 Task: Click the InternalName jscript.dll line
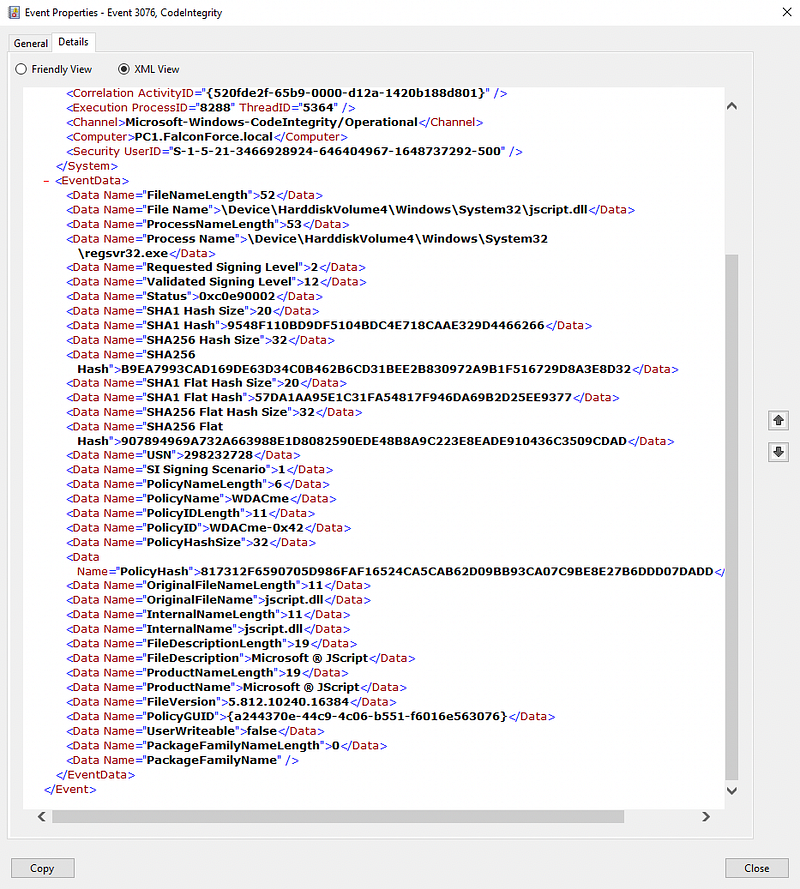pyautogui.click(x=208, y=629)
